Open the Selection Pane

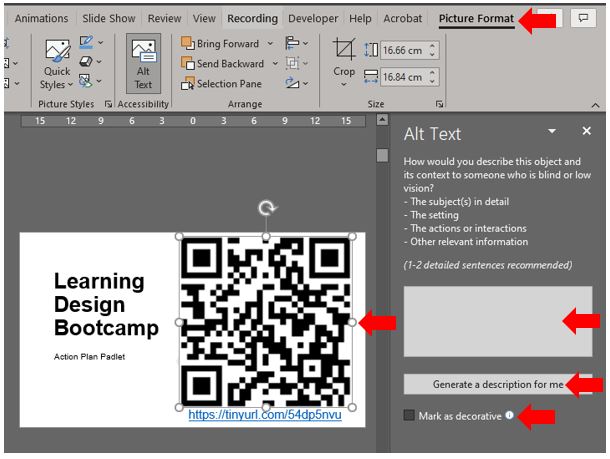(222, 84)
